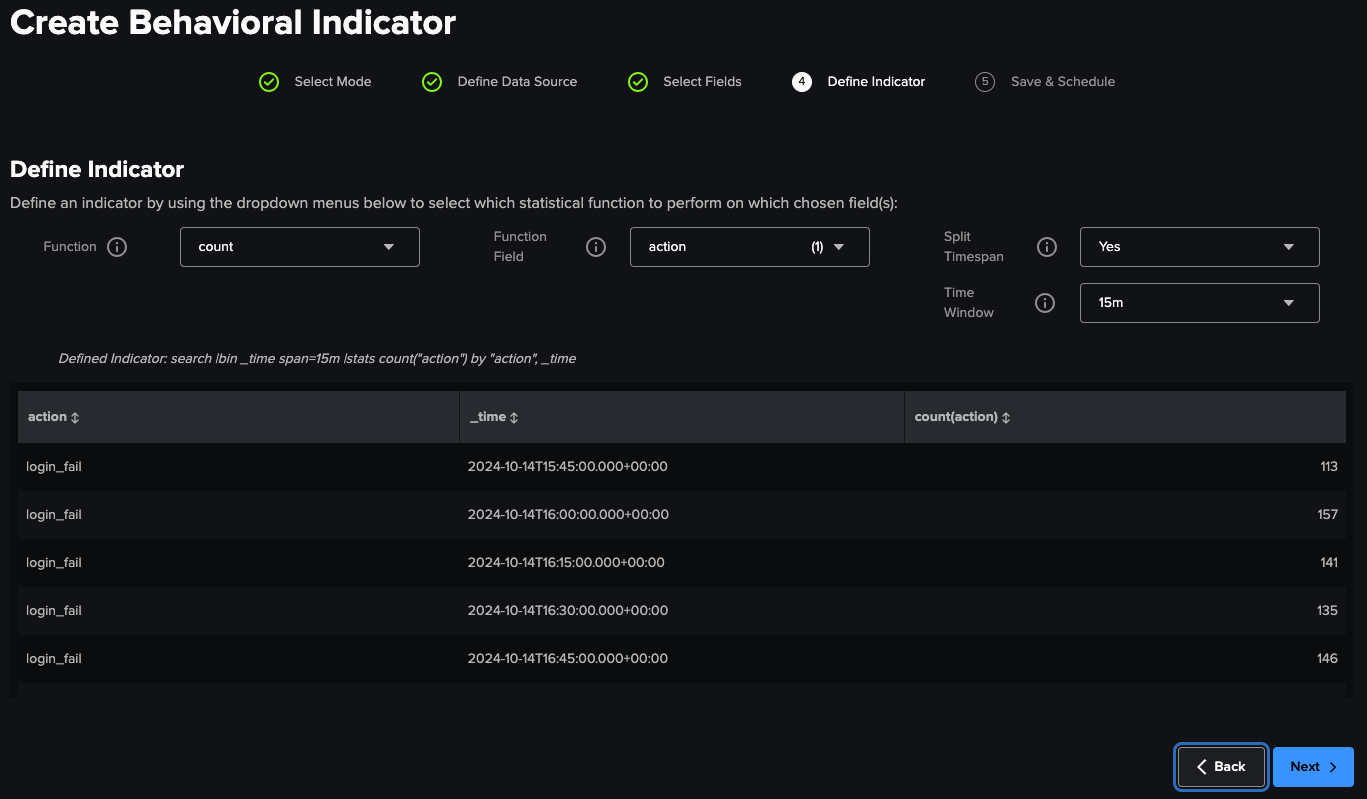Sort table by count(action) column
Viewport: 1367px width, 799px height.
pos(962,417)
